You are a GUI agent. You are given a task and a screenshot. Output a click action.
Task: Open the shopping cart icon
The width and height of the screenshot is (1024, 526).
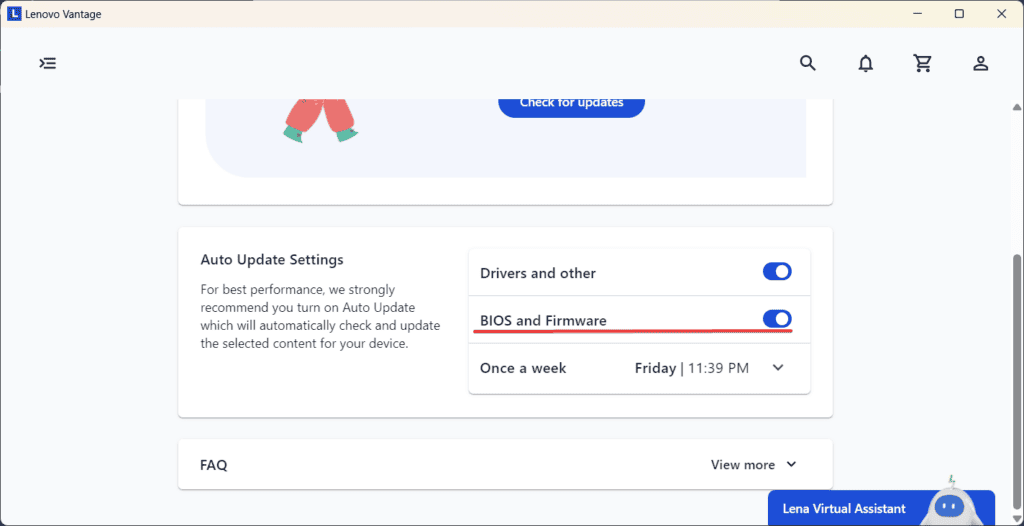tap(923, 63)
